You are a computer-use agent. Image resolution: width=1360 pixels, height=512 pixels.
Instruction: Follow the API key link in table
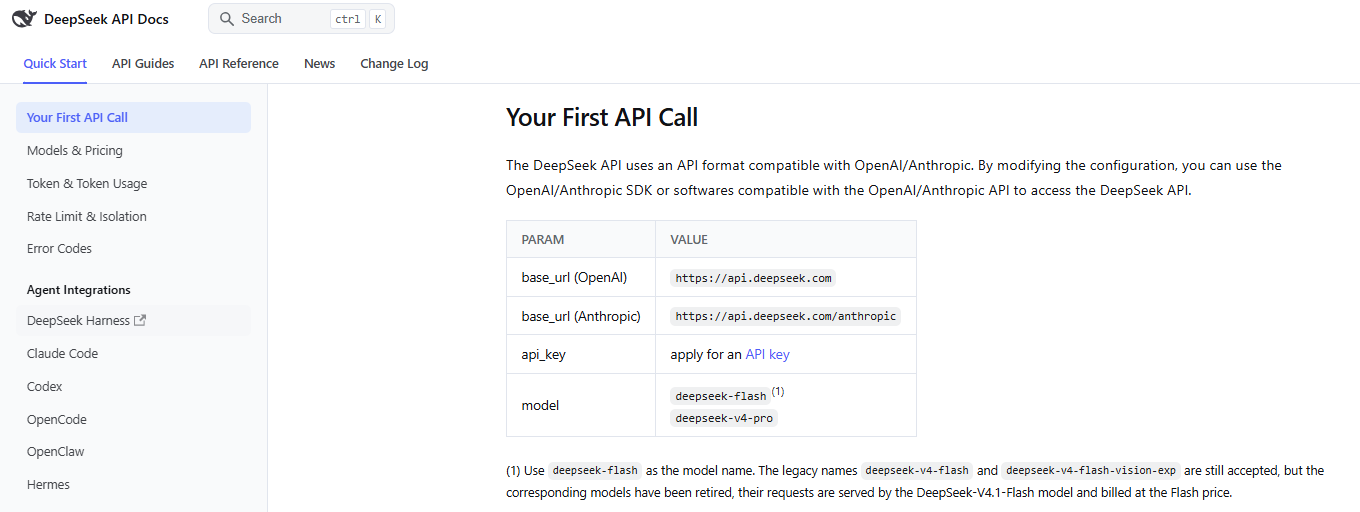coord(767,354)
